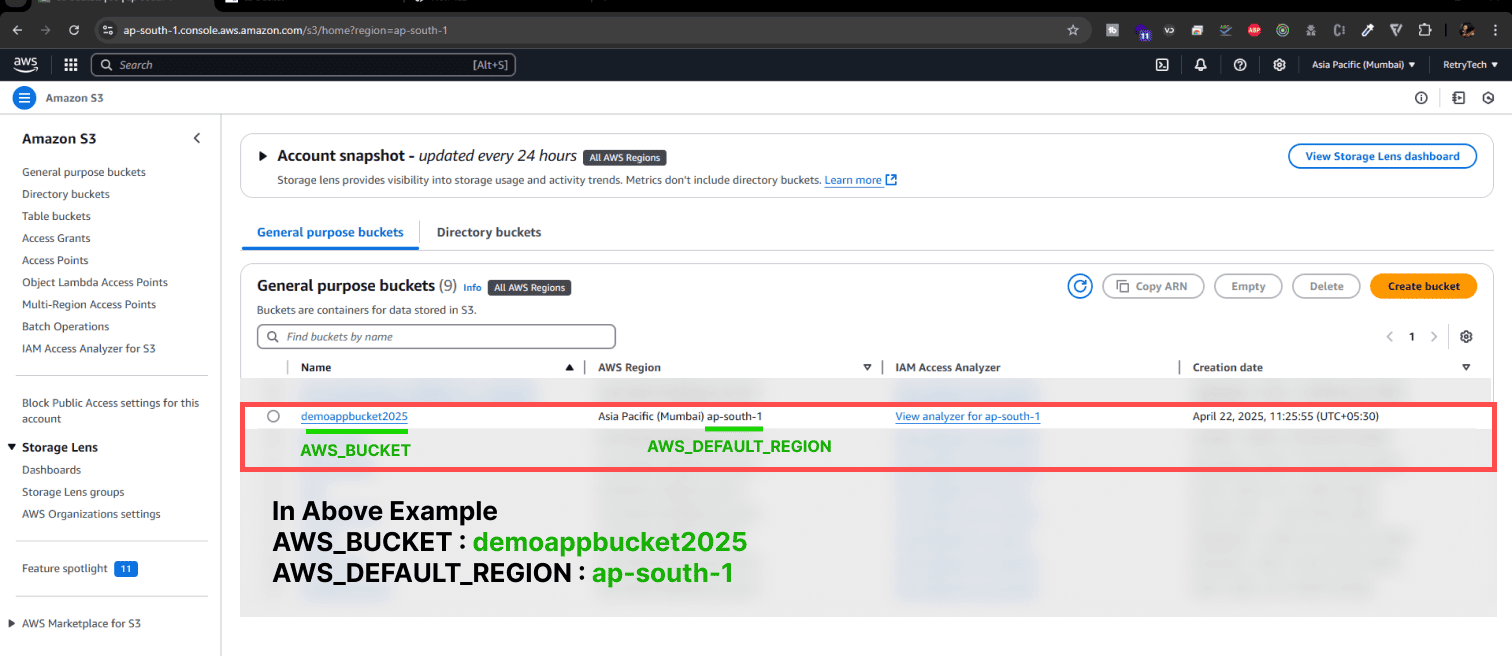
Task: Click the notifications bell icon
Action: 1201,65
